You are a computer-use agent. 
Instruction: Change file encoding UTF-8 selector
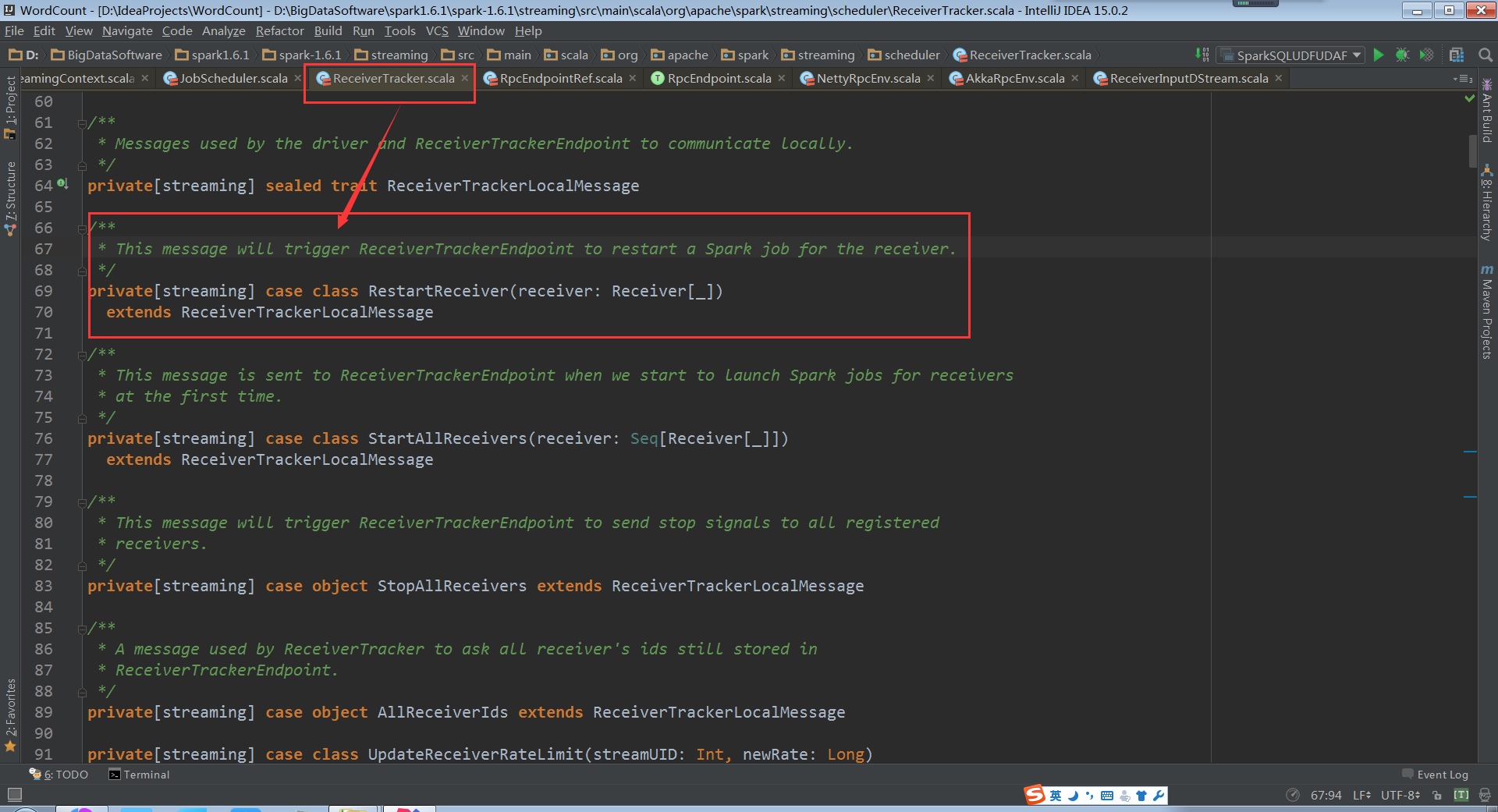click(1400, 795)
